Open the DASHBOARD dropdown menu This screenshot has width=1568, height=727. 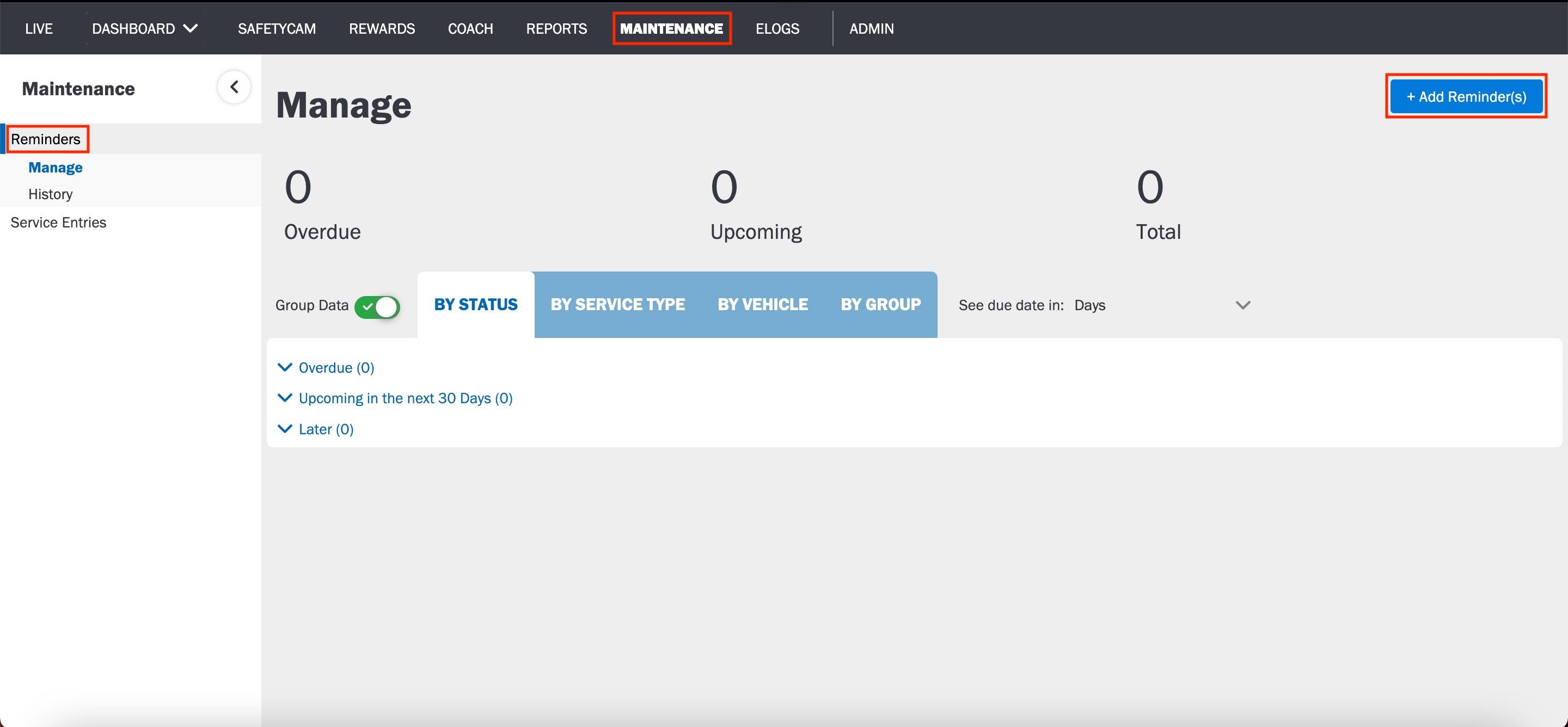click(x=145, y=29)
